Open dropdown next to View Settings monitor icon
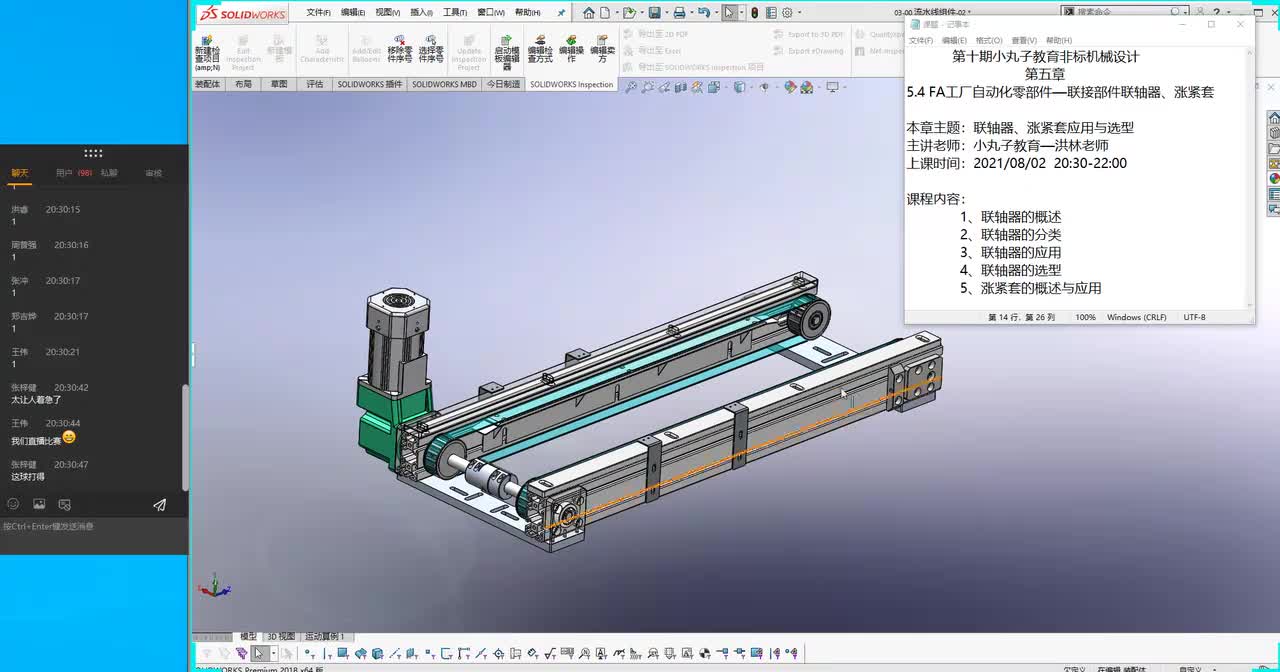This screenshot has height=672, width=1280. (x=845, y=87)
